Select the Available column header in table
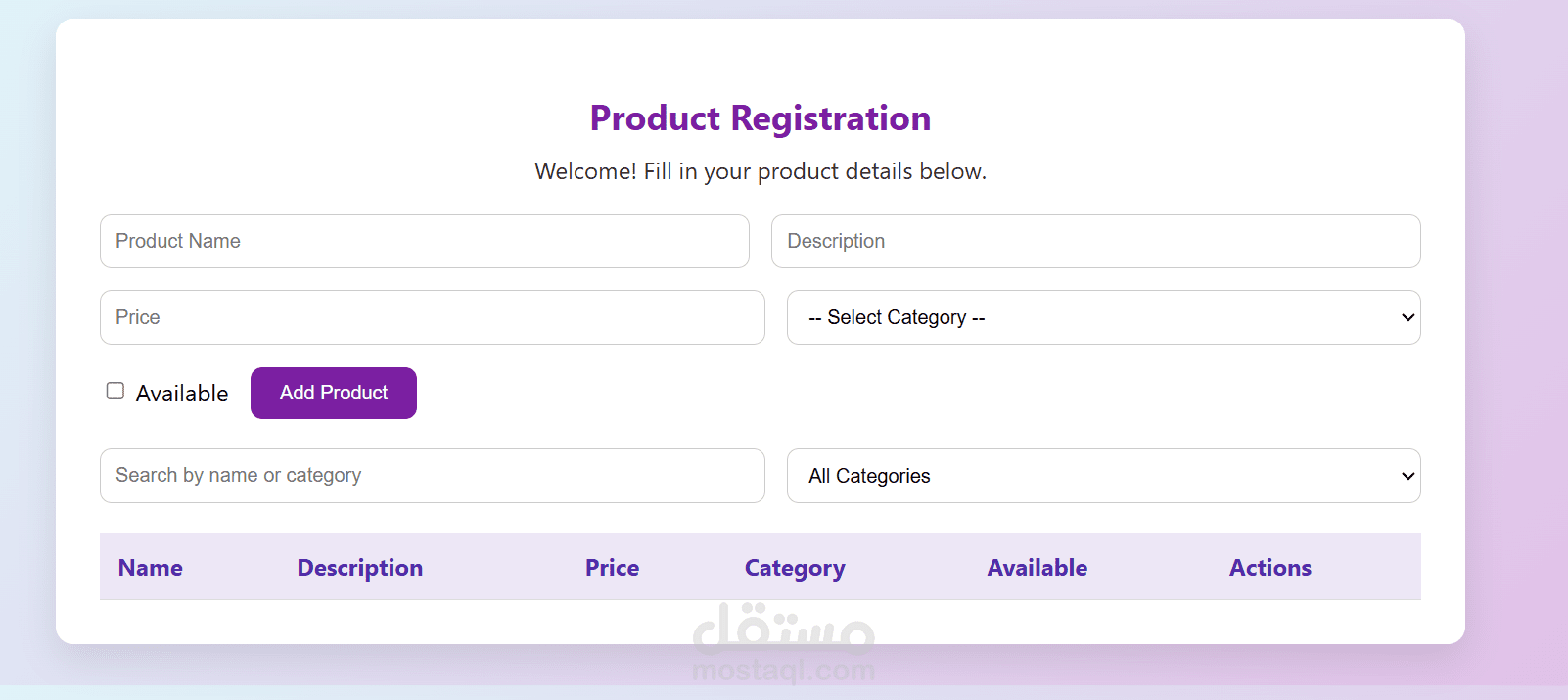 1038,568
